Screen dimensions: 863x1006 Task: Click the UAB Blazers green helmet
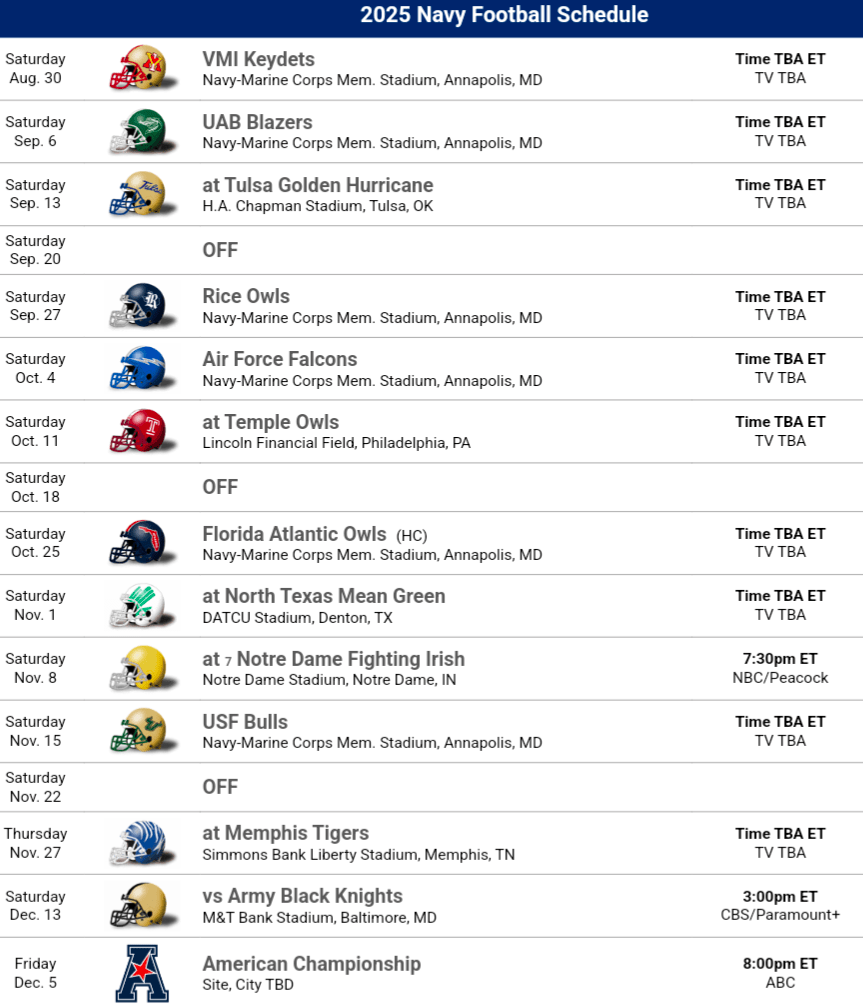click(x=138, y=131)
